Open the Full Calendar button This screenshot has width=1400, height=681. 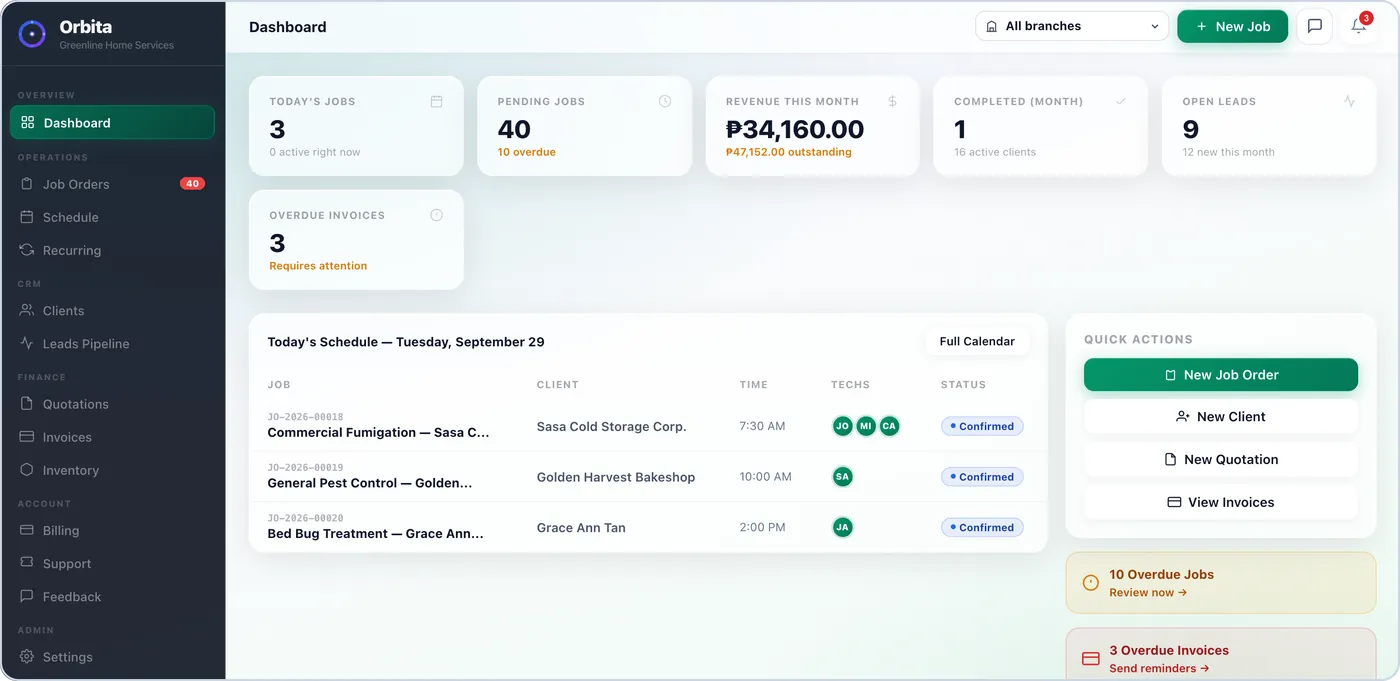[x=977, y=341]
